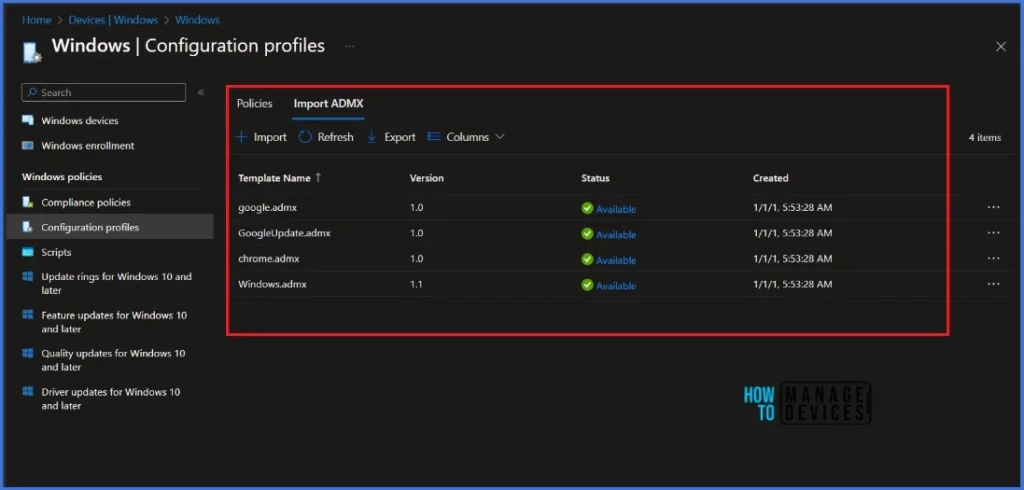Screen dimensions: 1024x490
Task: Open Feature updates for Windows 10 and later
Action: pos(114,322)
